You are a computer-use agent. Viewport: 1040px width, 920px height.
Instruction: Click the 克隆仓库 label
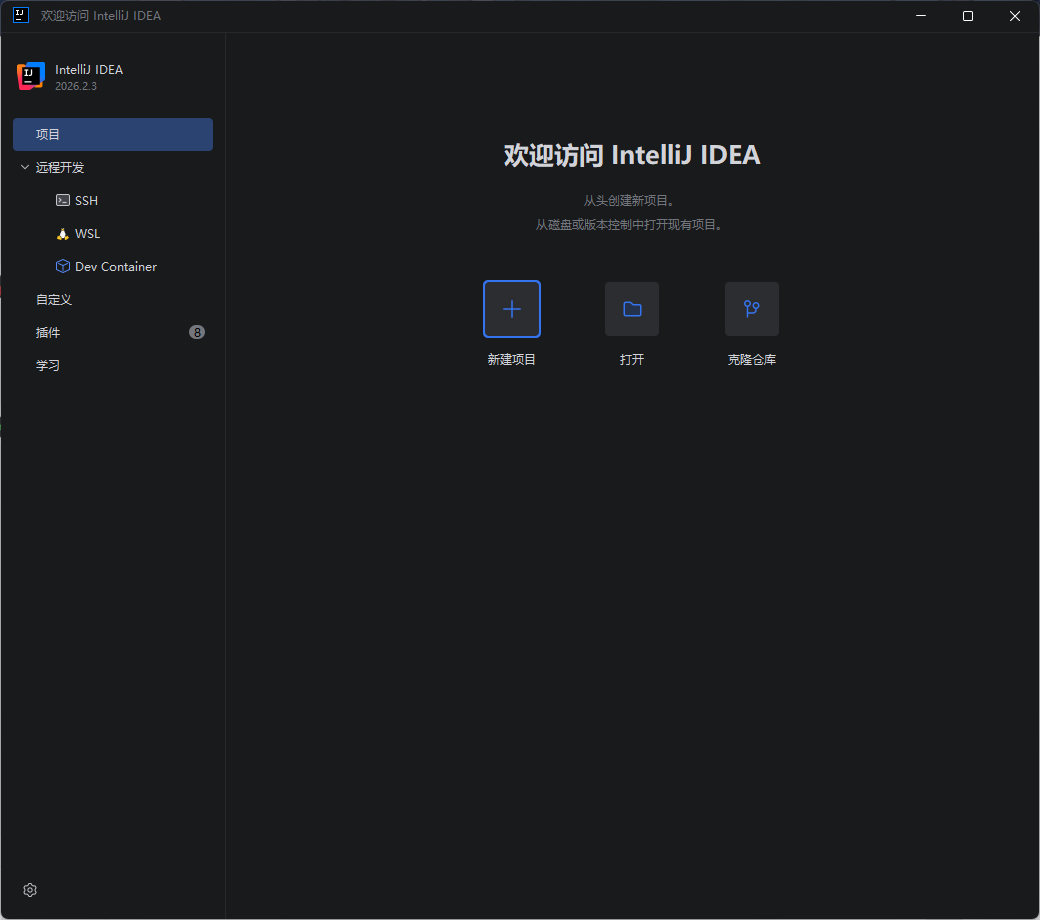click(751, 360)
